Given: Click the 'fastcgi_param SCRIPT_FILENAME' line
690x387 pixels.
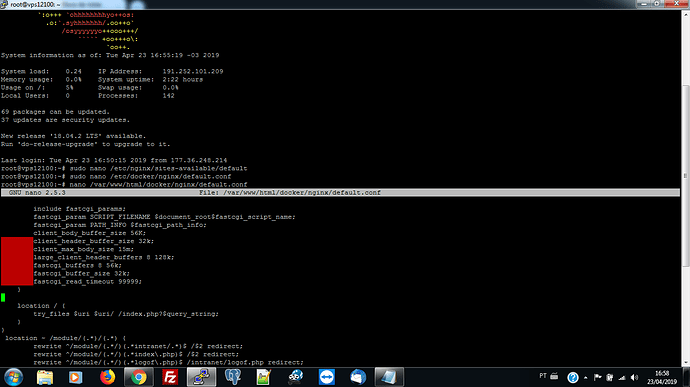Looking at the screenshot, I should tap(164, 217).
